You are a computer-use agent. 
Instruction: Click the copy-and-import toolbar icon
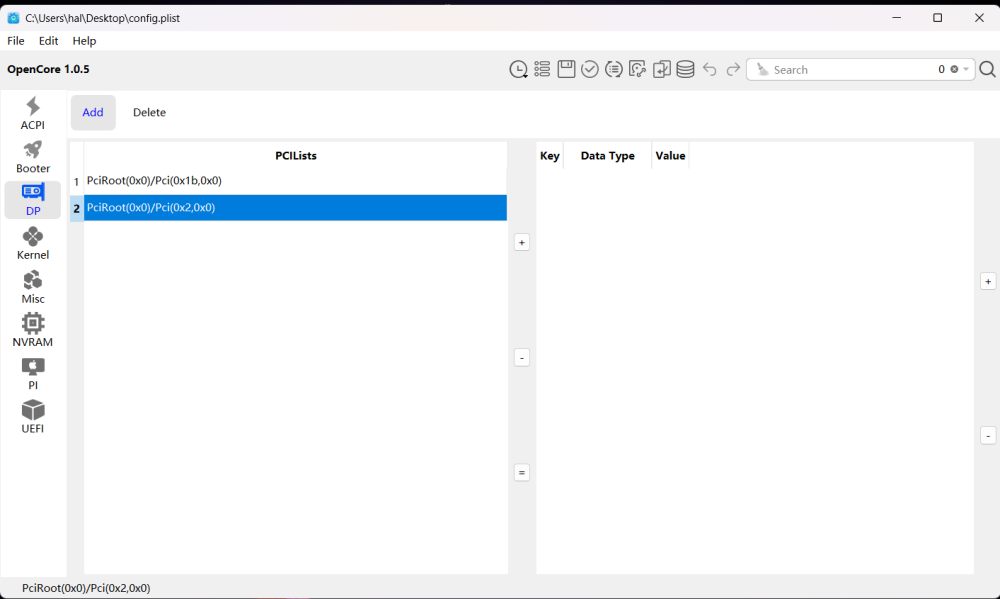(x=661, y=69)
